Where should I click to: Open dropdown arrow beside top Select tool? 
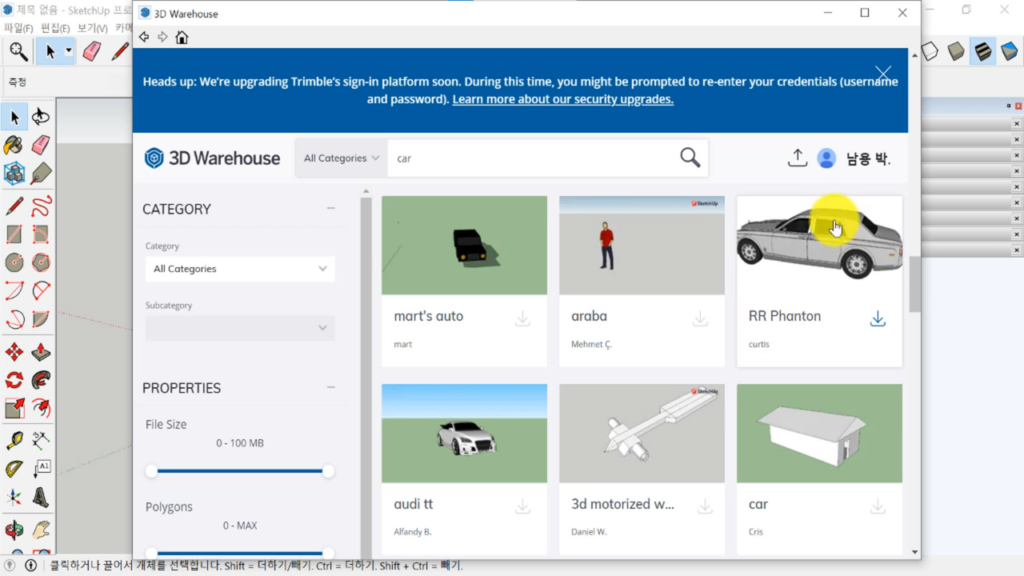coord(69,51)
